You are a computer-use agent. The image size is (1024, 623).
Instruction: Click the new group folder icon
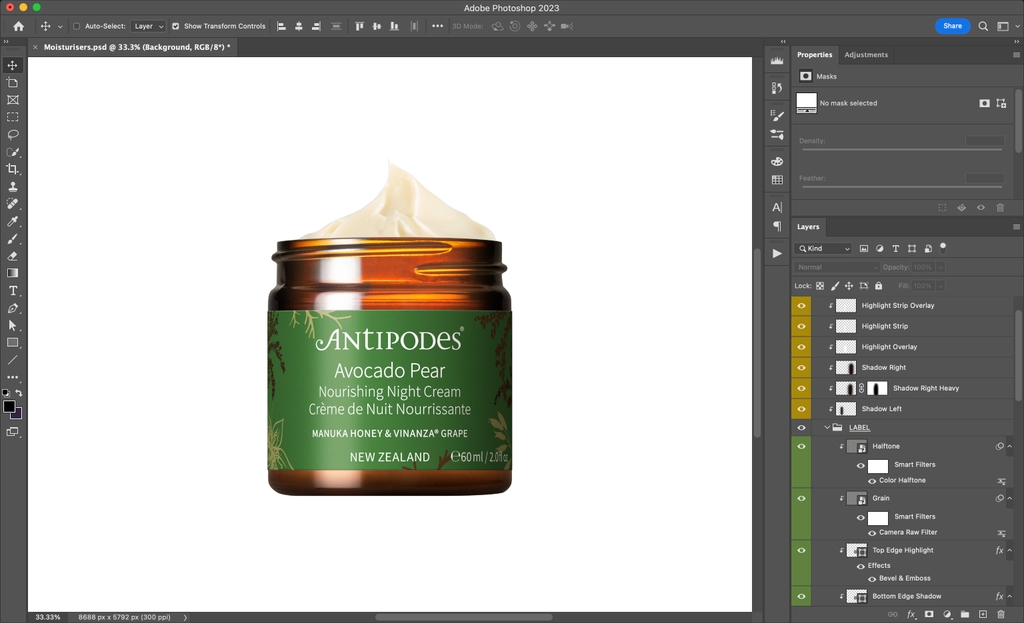coord(965,615)
